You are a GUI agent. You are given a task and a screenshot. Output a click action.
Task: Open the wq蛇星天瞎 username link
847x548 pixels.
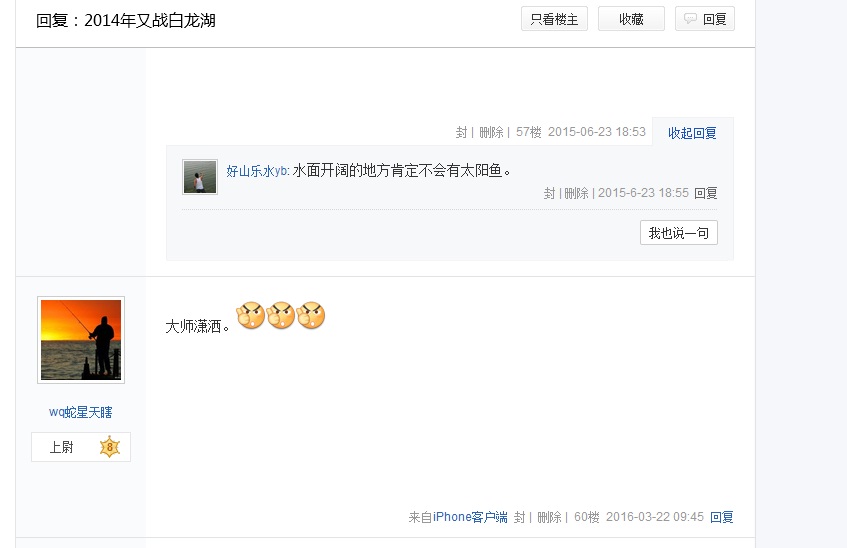(x=80, y=412)
